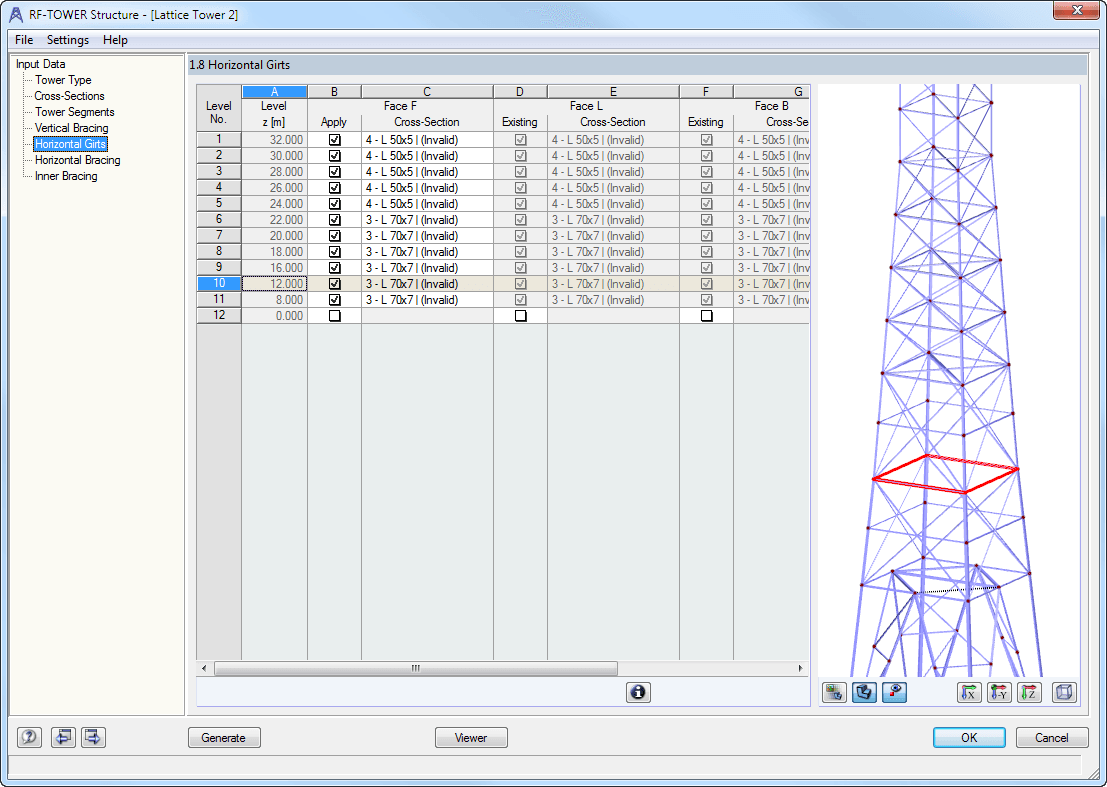Uncheck Apply for Face F at level 22.000
This screenshot has height=787, width=1107.
tap(335, 220)
